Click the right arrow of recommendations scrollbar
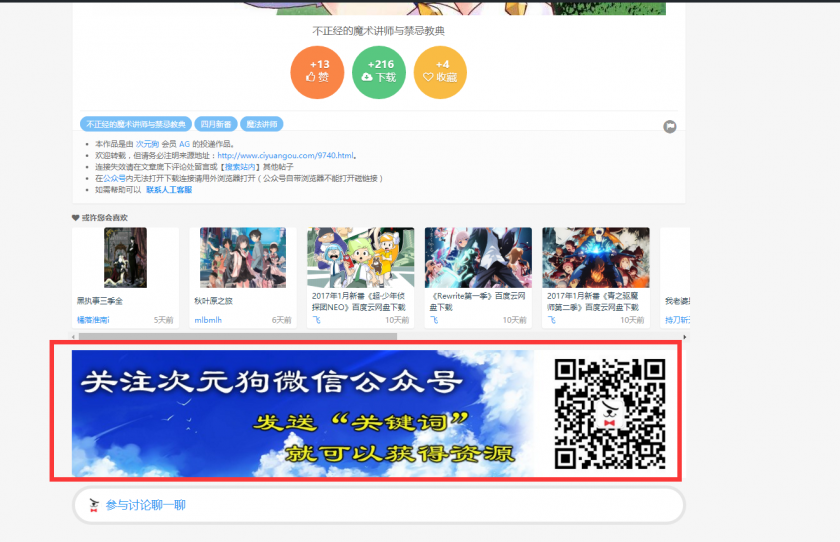 point(684,337)
